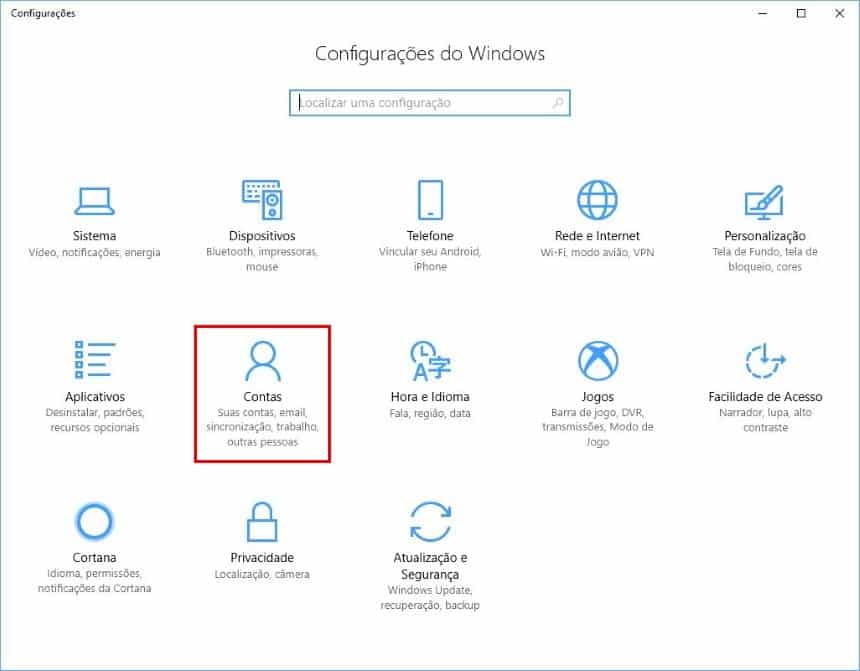Image resolution: width=860 pixels, height=671 pixels.
Task: Click the Jogos Xbox icon
Action: (x=598, y=361)
